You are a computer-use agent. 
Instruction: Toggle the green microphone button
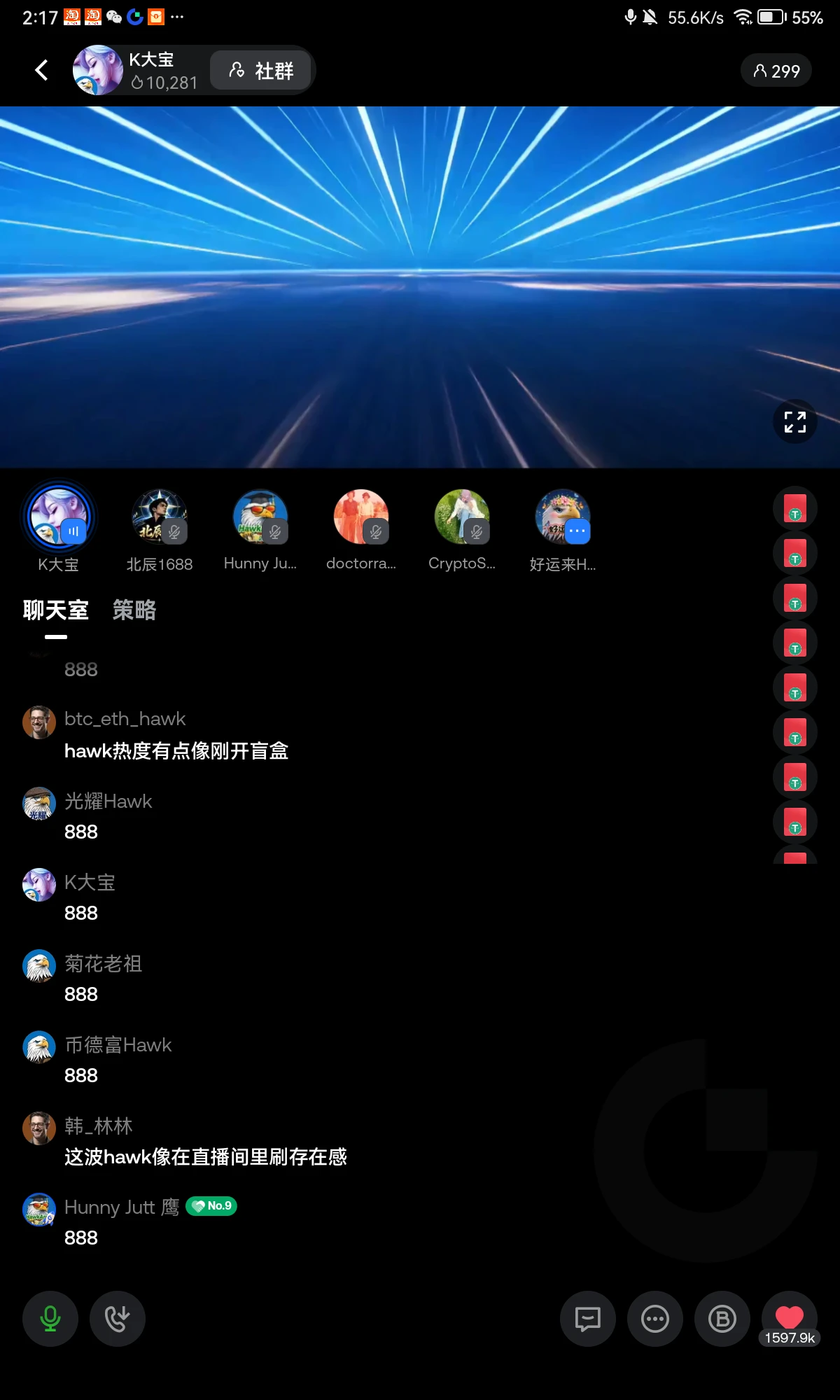[50, 1319]
